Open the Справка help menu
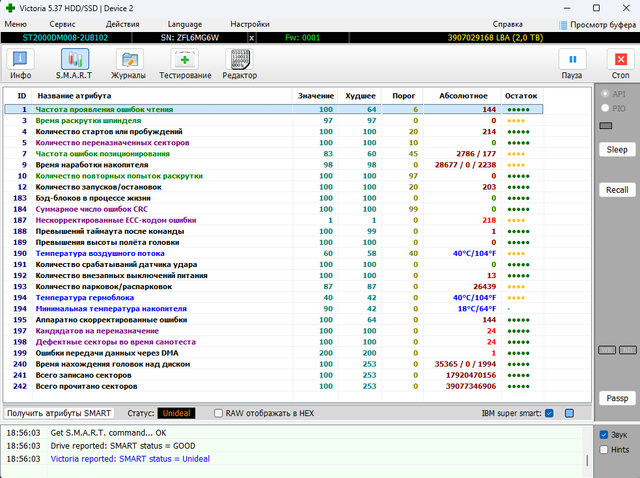Image resolution: width=640 pixels, height=478 pixels. 507,24
